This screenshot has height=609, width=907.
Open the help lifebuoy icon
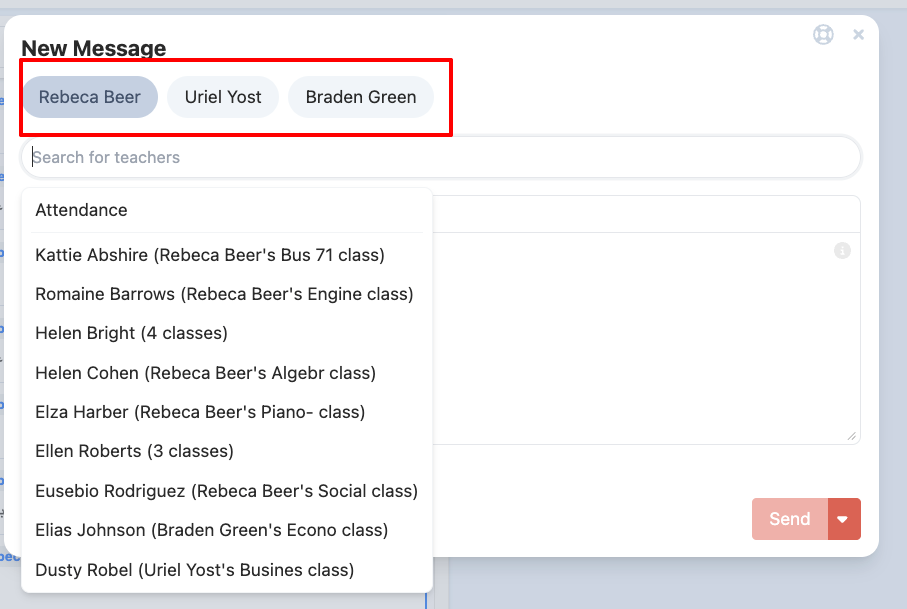(823, 34)
